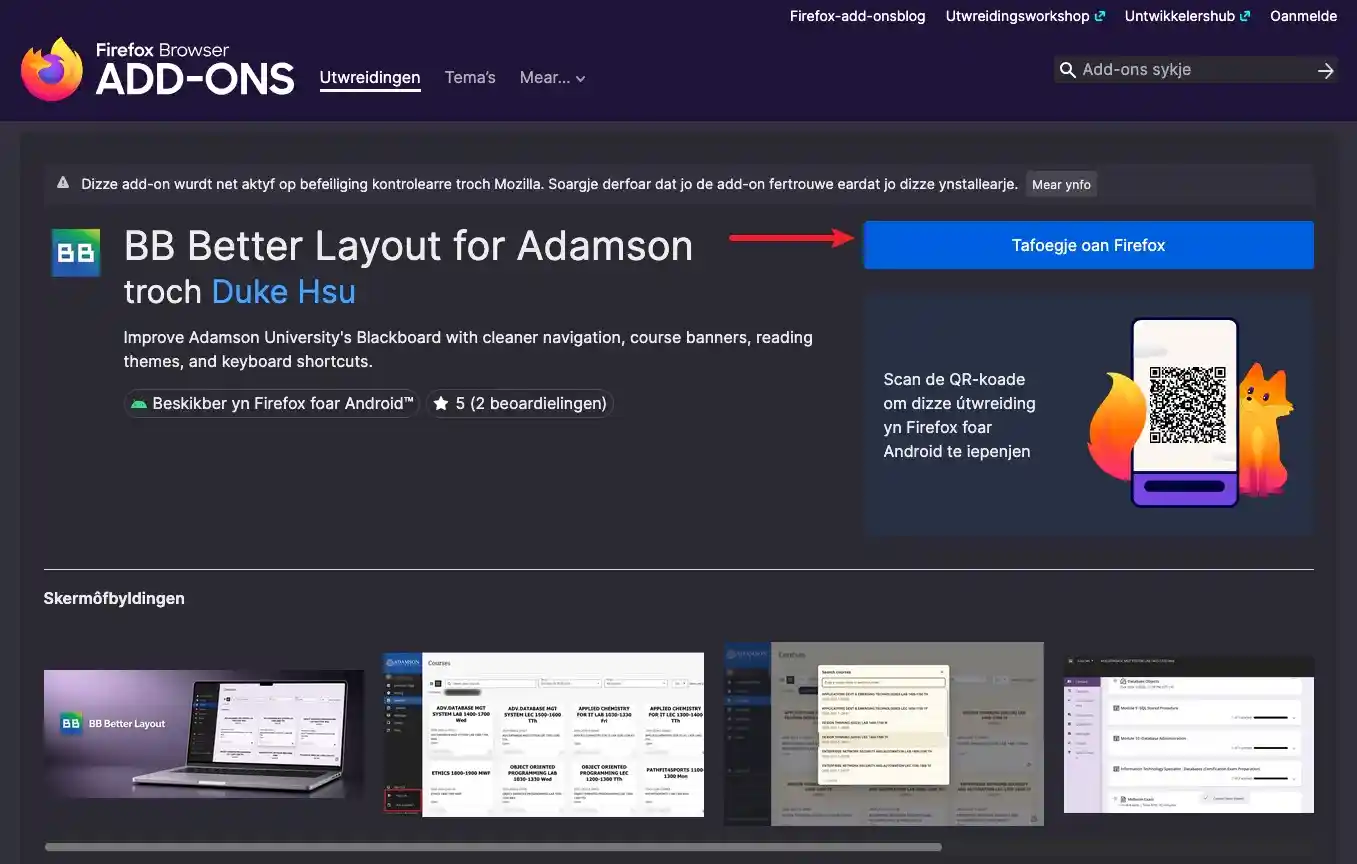
Task: Click the Android availability icon
Action: (x=138, y=404)
